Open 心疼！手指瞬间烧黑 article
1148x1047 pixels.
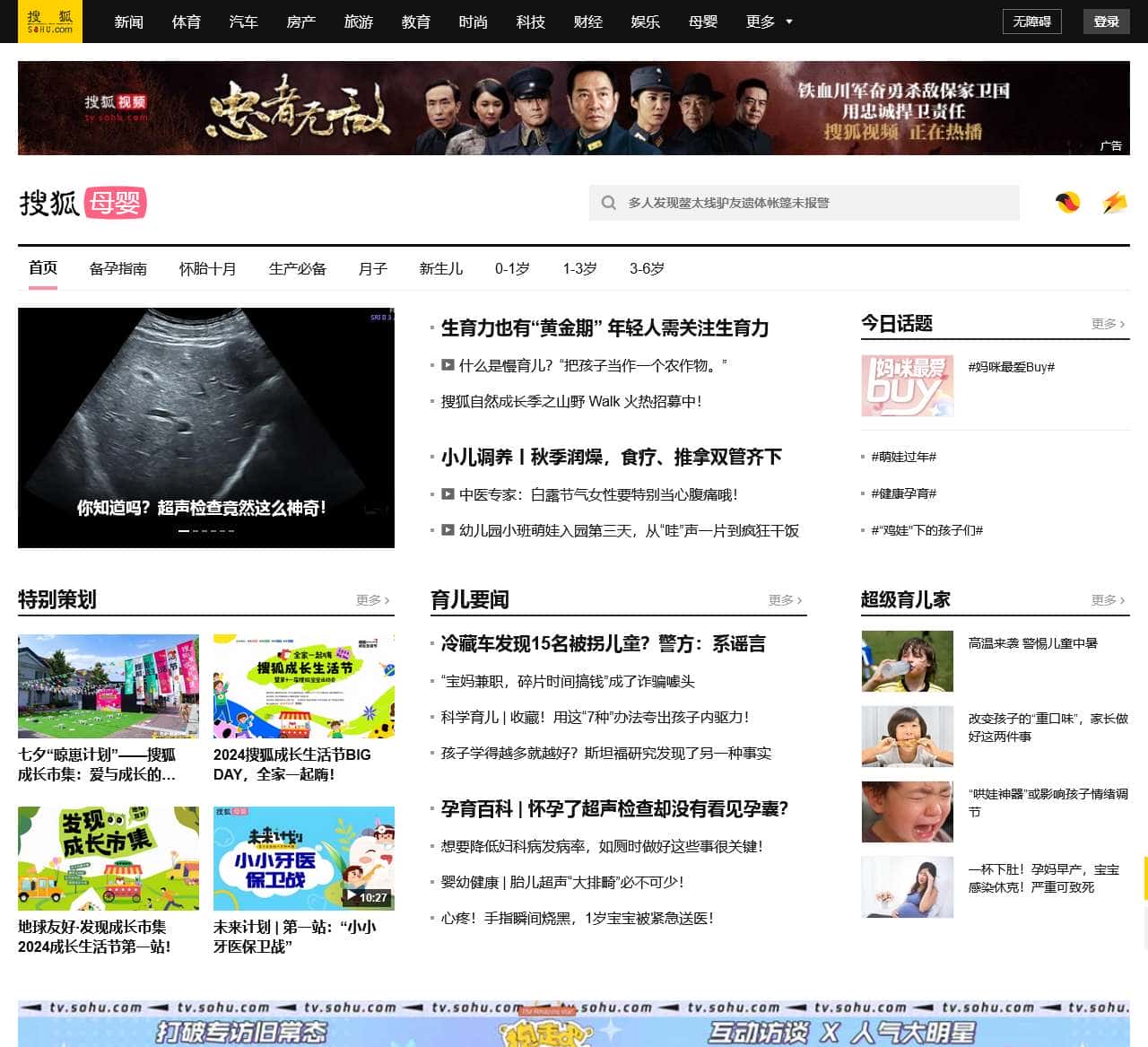click(x=577, y=918)
